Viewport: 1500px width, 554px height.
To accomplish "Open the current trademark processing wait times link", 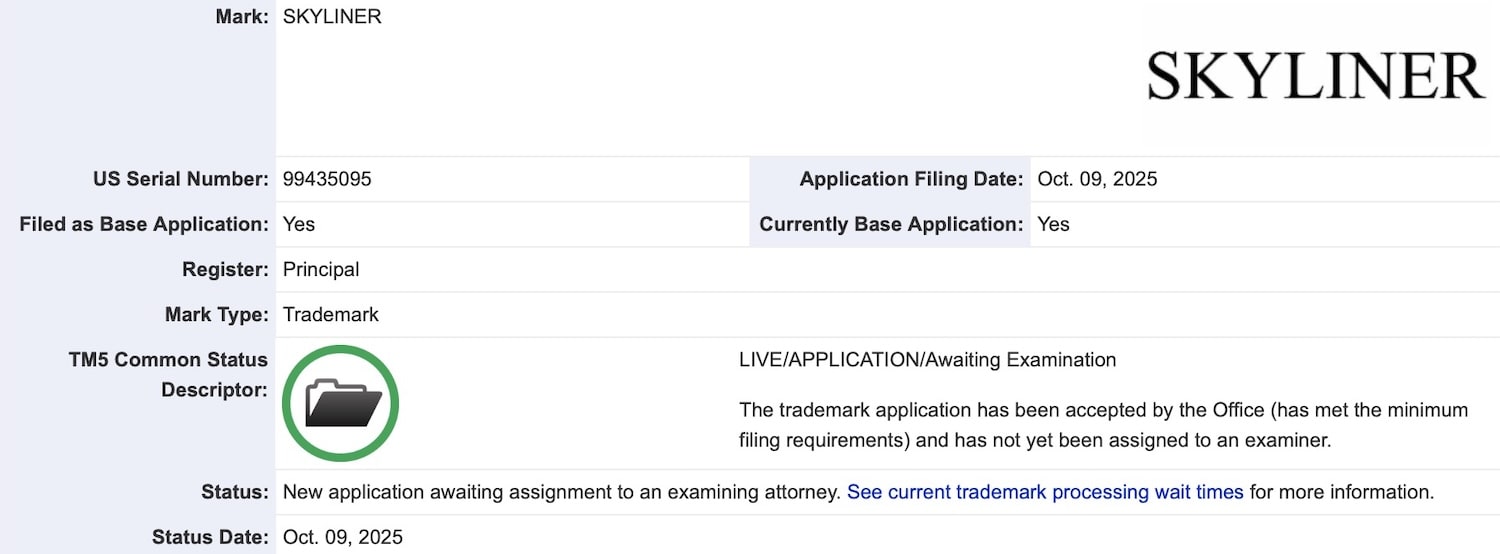I will pos(1045,492).
